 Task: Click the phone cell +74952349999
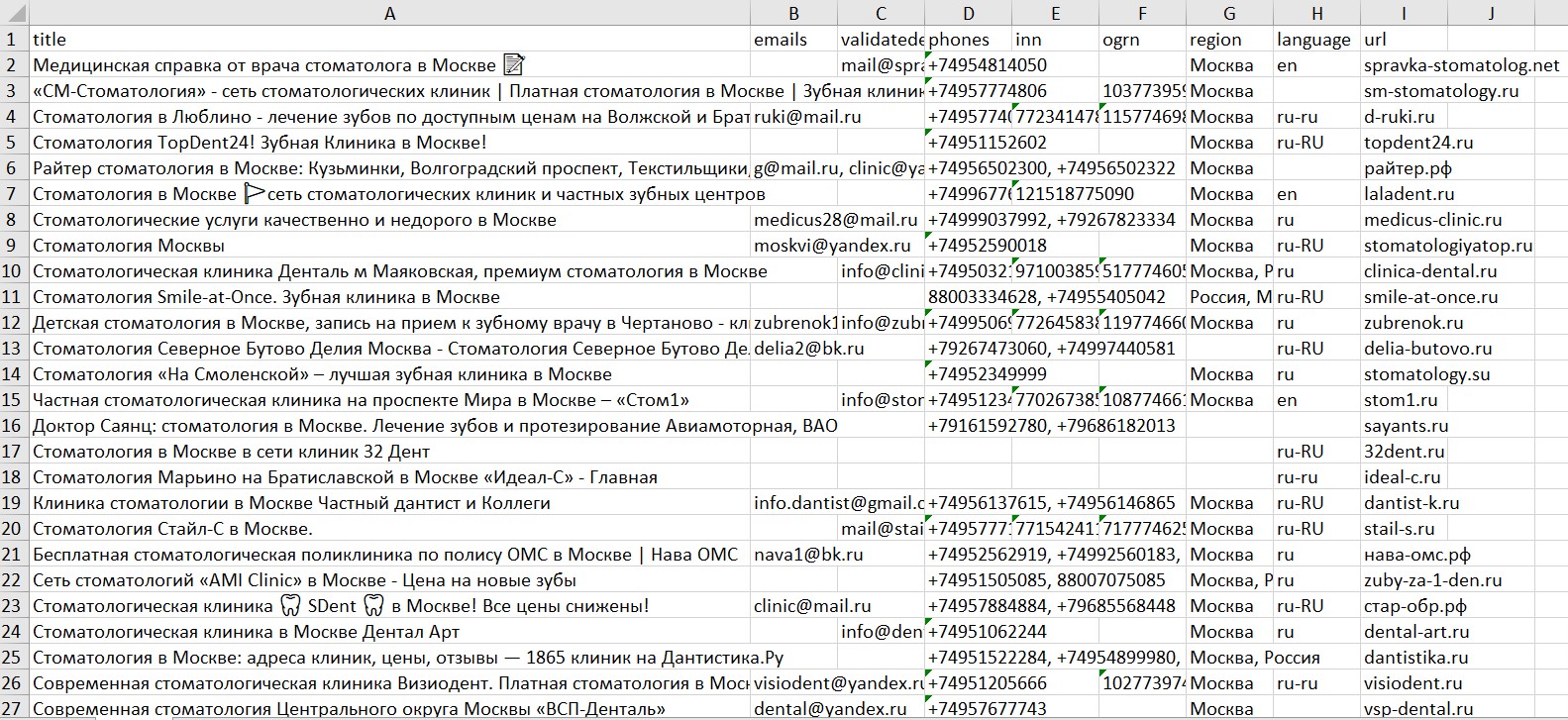[987, 374]
